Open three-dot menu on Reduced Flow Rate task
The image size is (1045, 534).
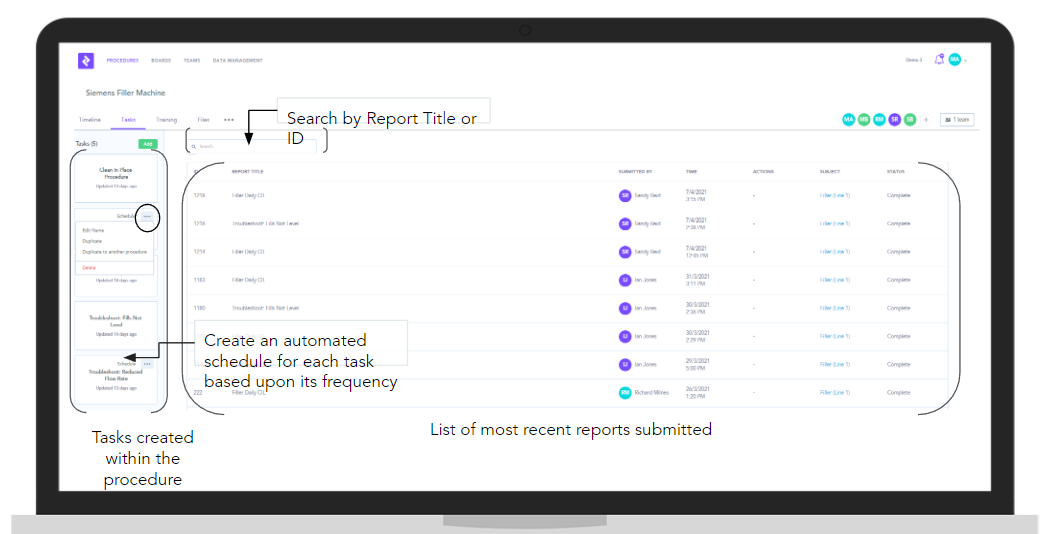tap(147, 364)
